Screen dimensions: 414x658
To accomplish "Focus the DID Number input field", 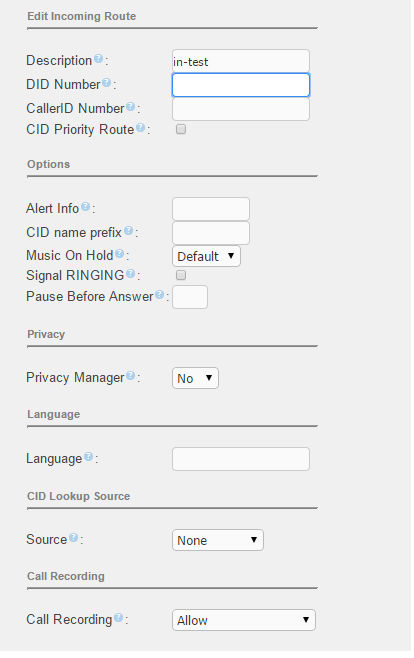I will pos(241,85).
